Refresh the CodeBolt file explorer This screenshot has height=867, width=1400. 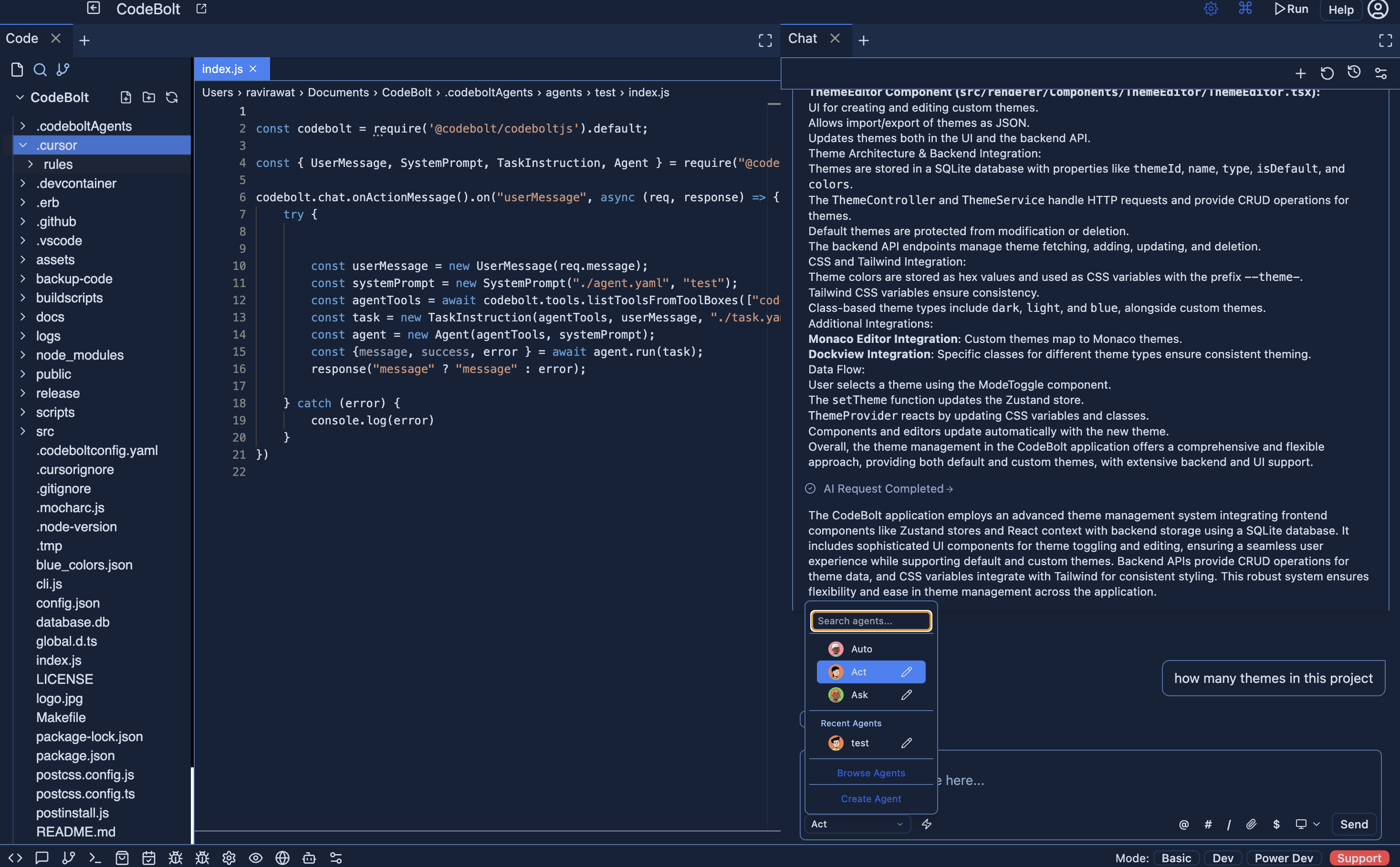[x=172, y=97]
